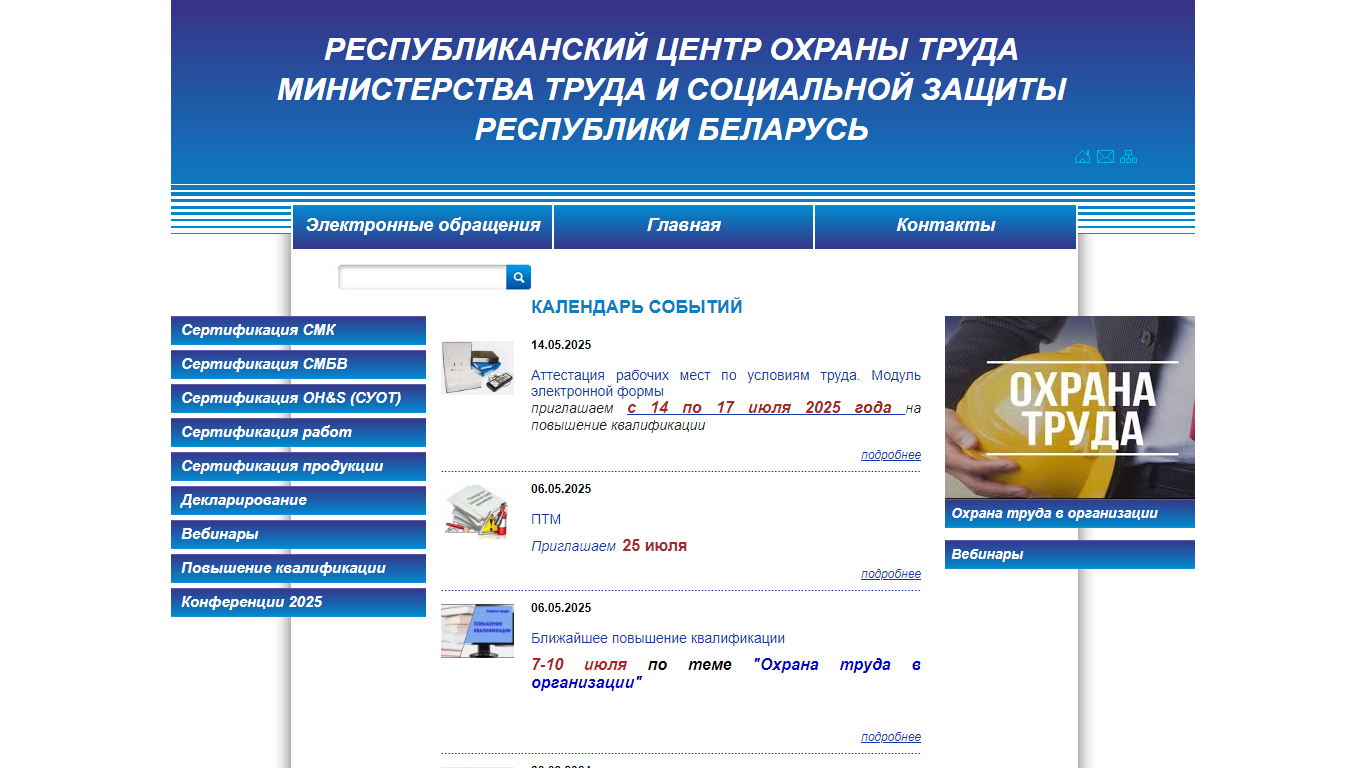
Task: Click the envelope mail icon in header
Action: [x=1105, y=157]
